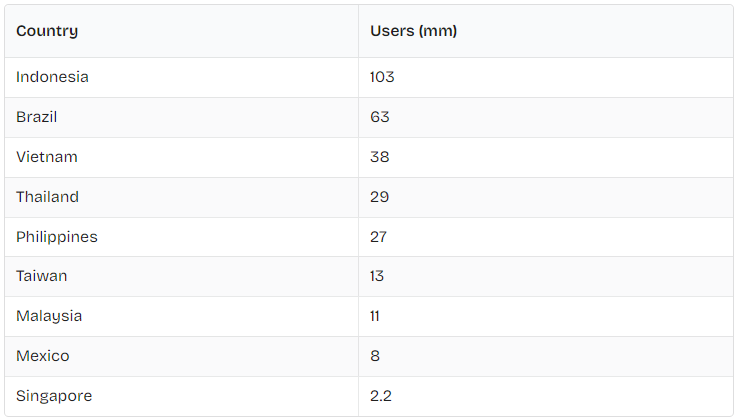Viewport: 738px width, 418px height.
Task: Click the 38 users value
Action: click(380, 157)
